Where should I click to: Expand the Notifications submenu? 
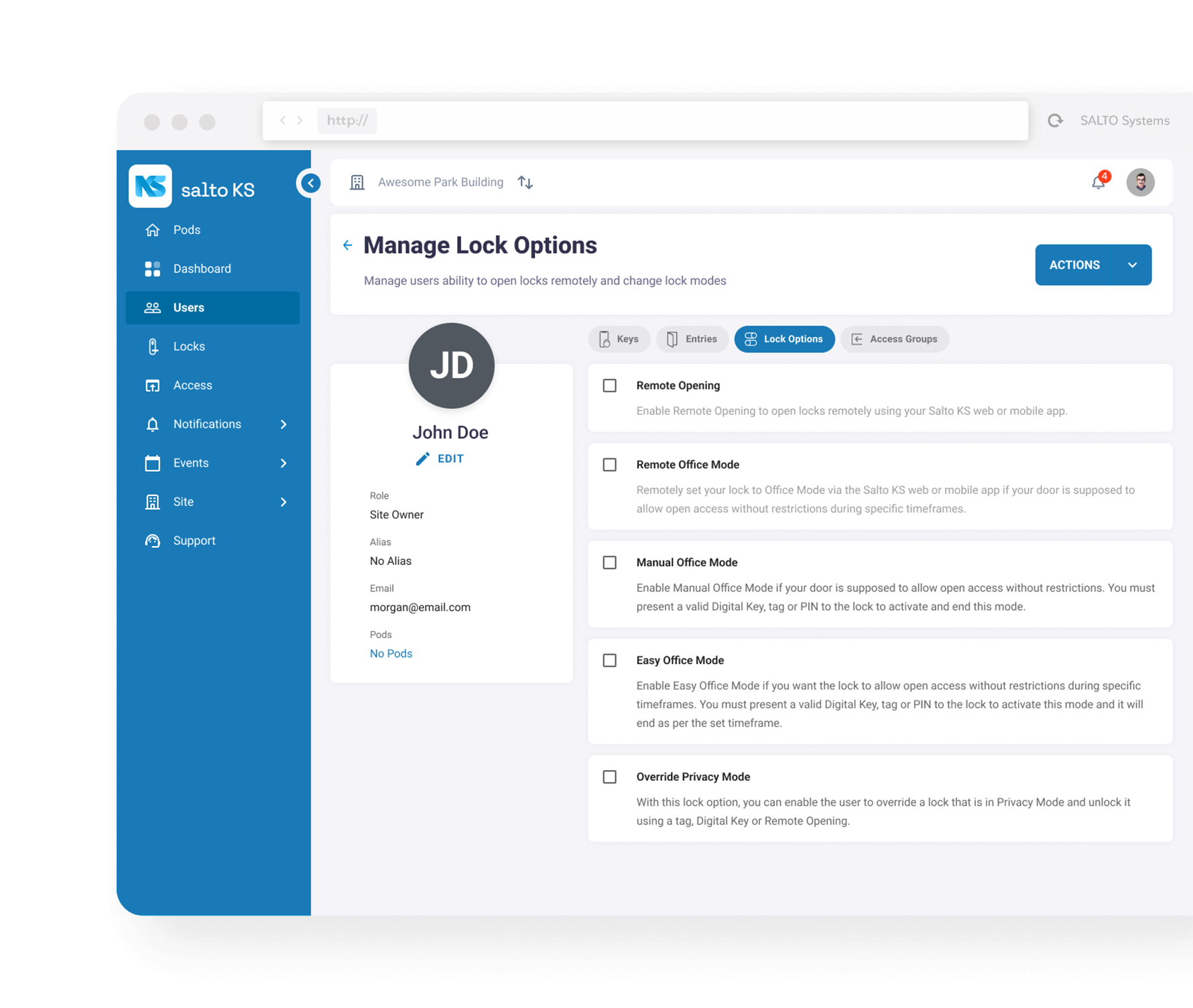point(284,424)
